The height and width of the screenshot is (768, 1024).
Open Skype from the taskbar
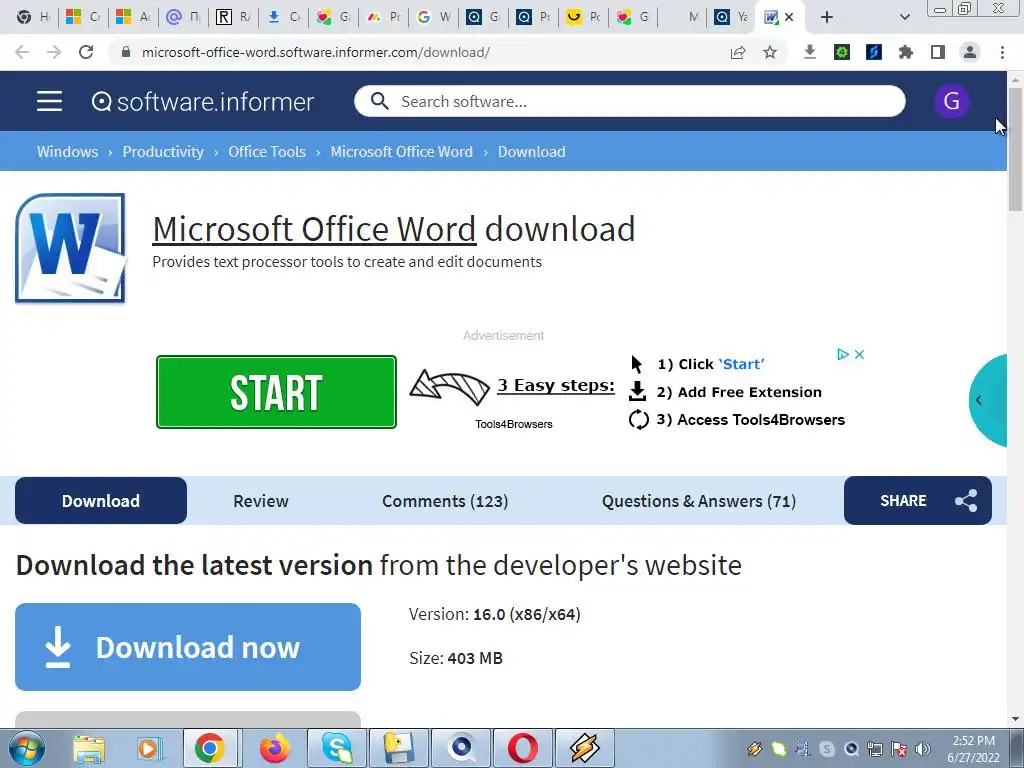(336, 748)
